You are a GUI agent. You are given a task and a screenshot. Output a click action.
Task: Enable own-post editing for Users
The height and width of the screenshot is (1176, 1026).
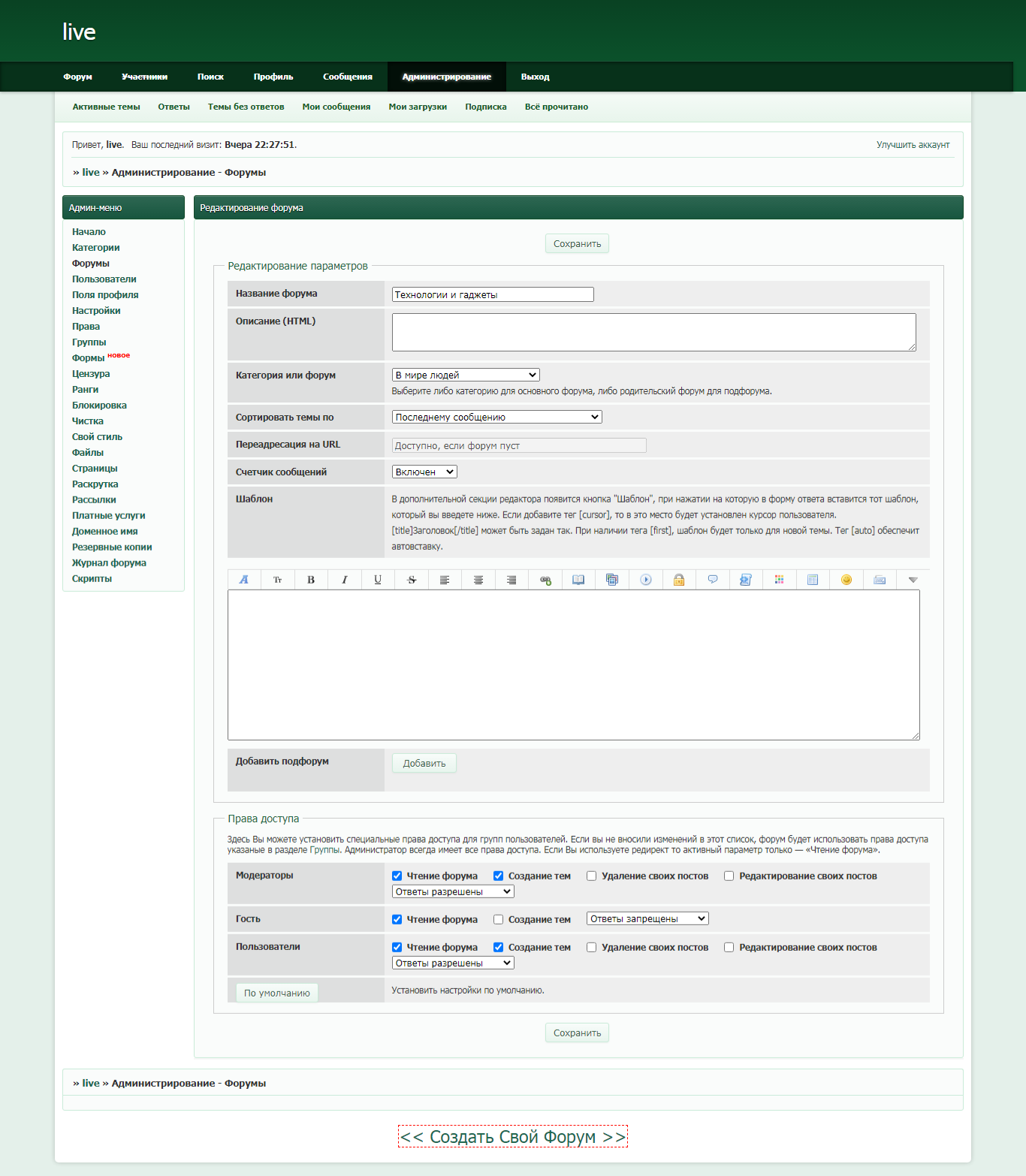click(x=729, y=948)
